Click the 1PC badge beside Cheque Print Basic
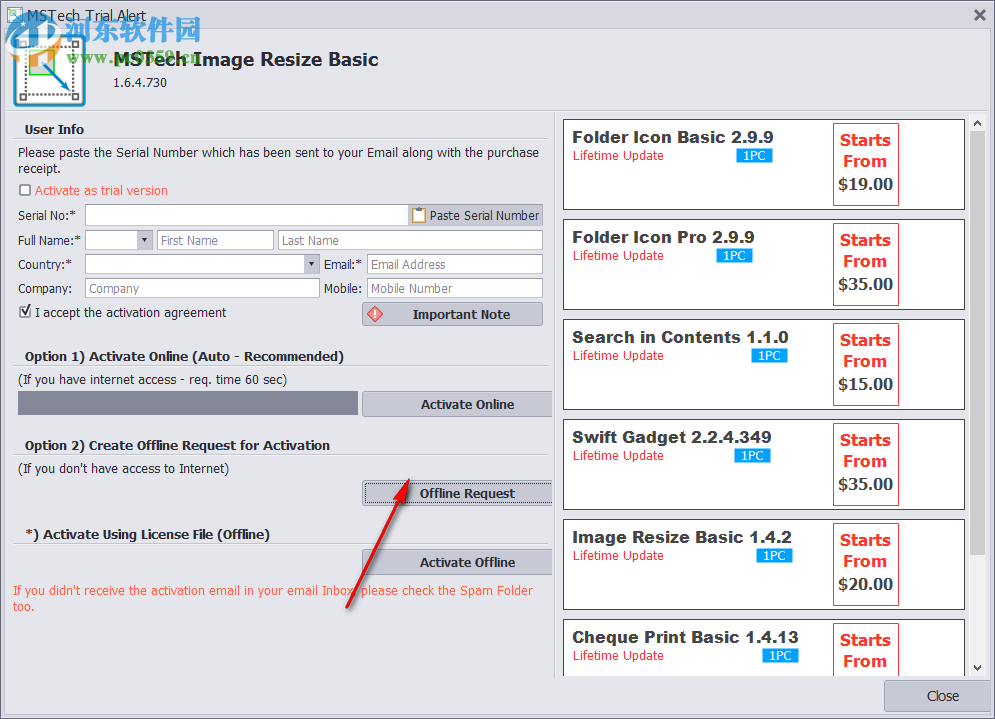The height and width of the screenshot is (719, 995). tap(780, 655)
